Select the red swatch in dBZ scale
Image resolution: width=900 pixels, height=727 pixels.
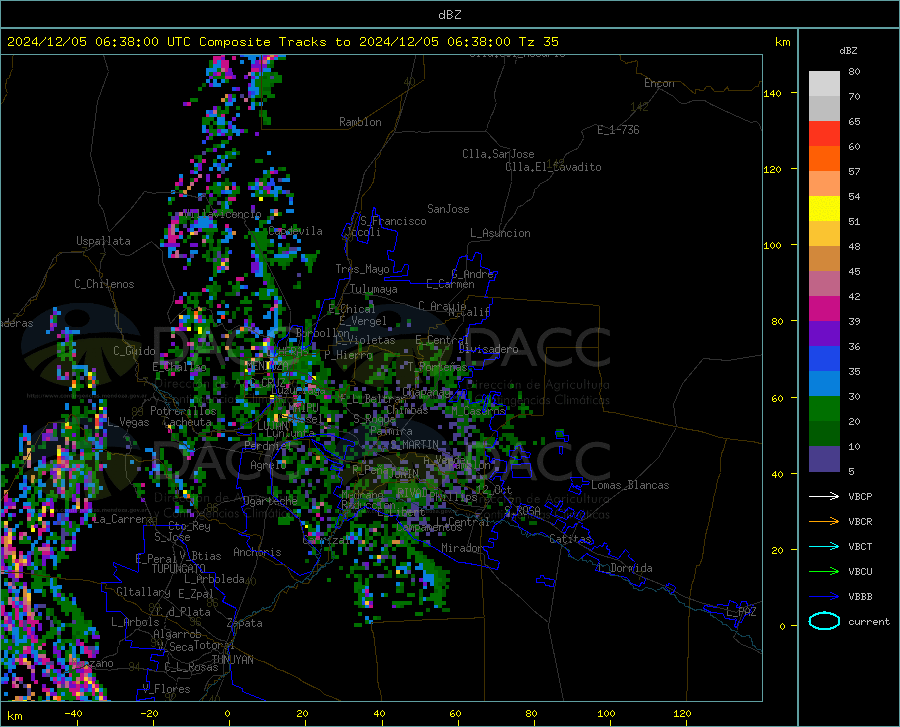pos(824,134)
